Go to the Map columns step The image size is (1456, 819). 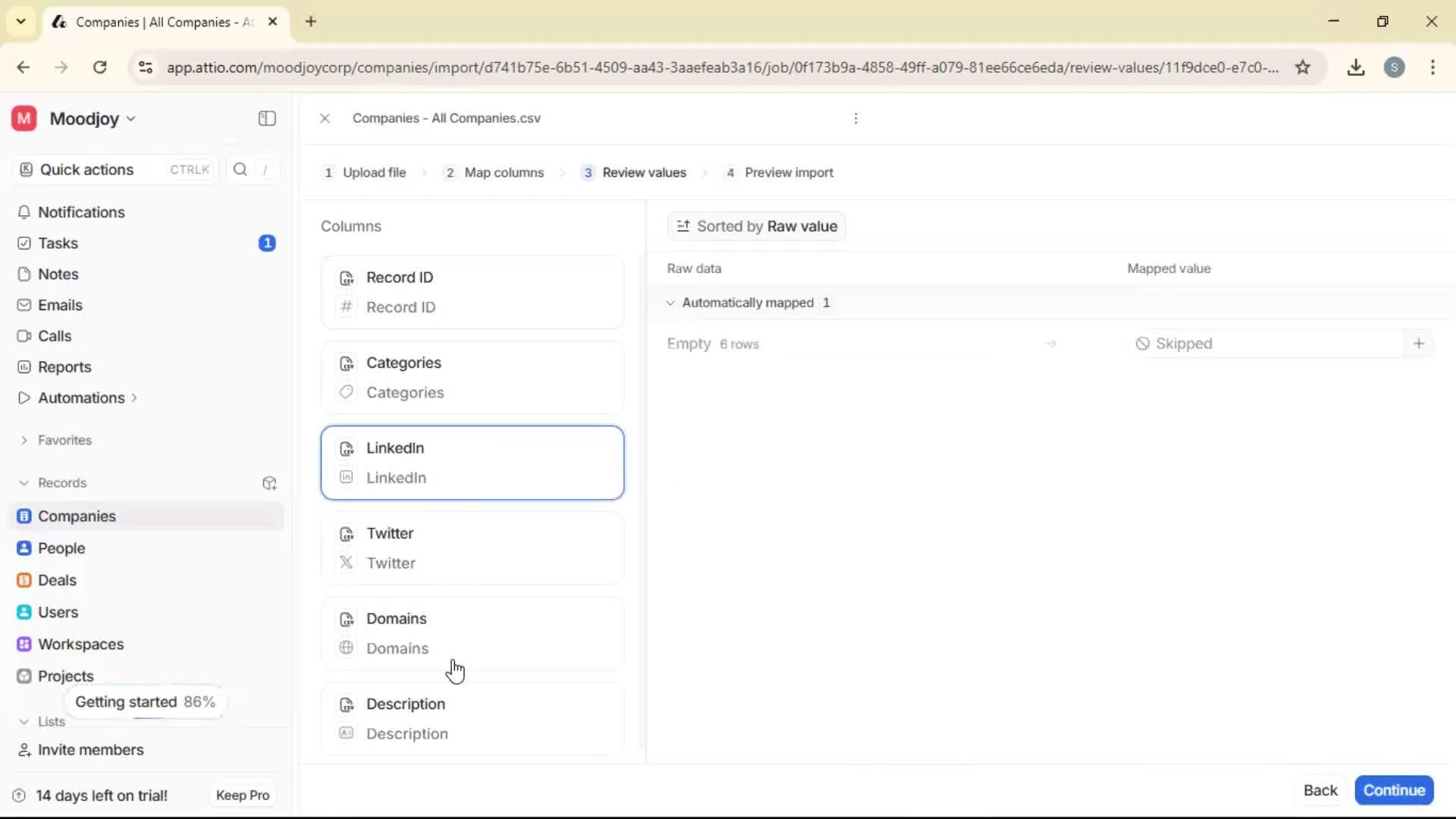point(504,172)
